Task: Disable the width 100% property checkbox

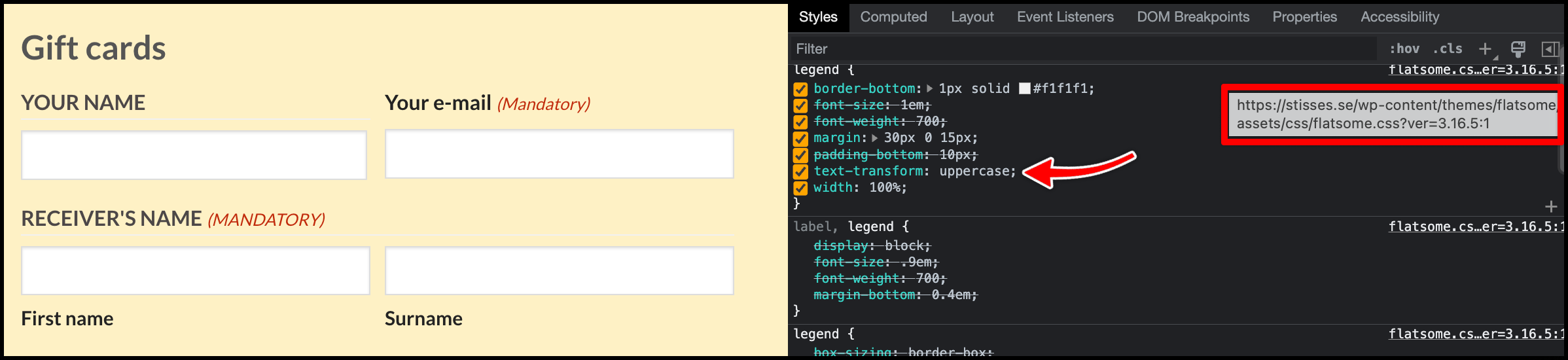Action: coord(800,188)
